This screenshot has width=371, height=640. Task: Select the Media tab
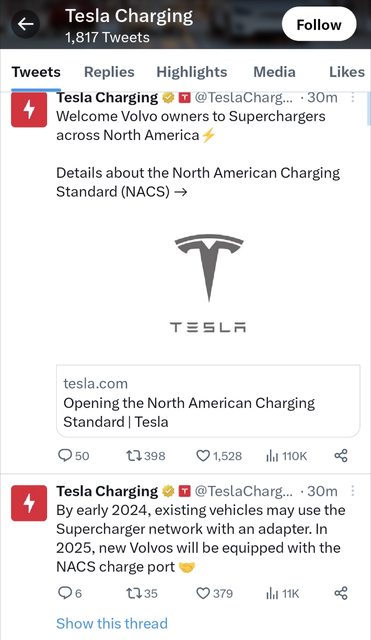coord(274,72)
